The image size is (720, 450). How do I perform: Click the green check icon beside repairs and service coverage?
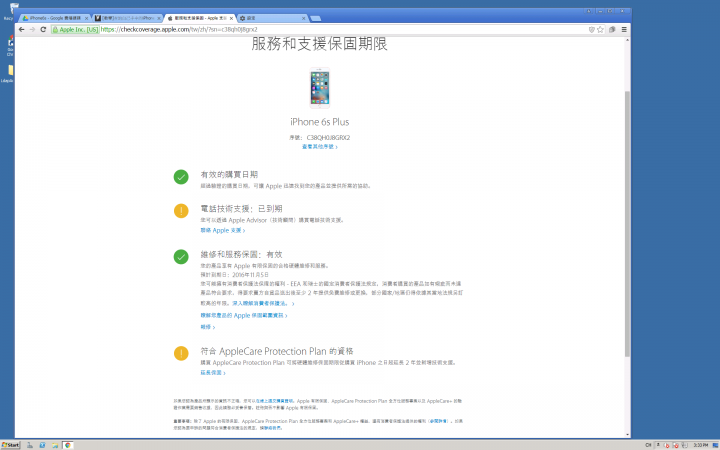point(181,257)
